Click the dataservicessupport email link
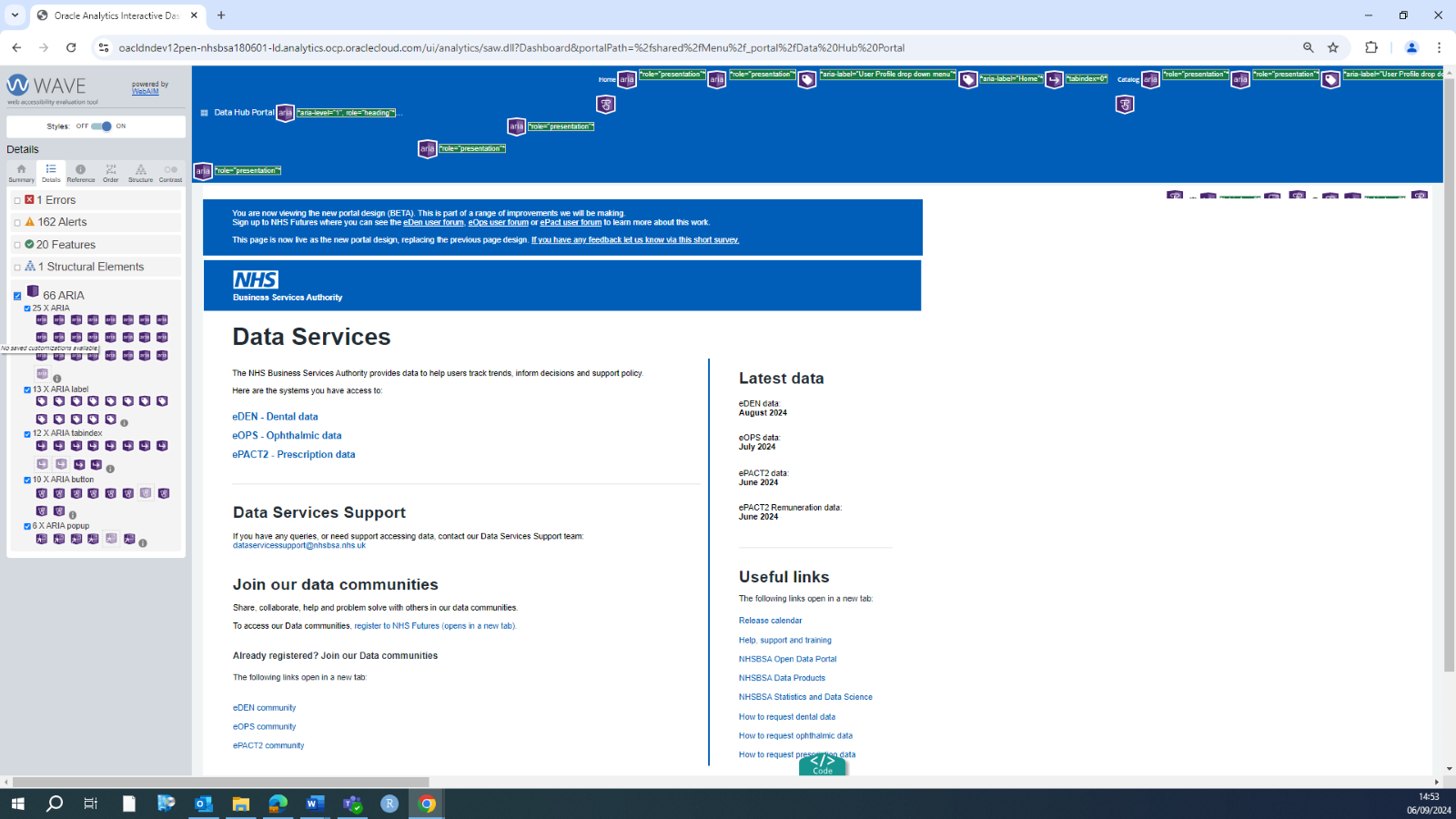 (x=299, y=546)
